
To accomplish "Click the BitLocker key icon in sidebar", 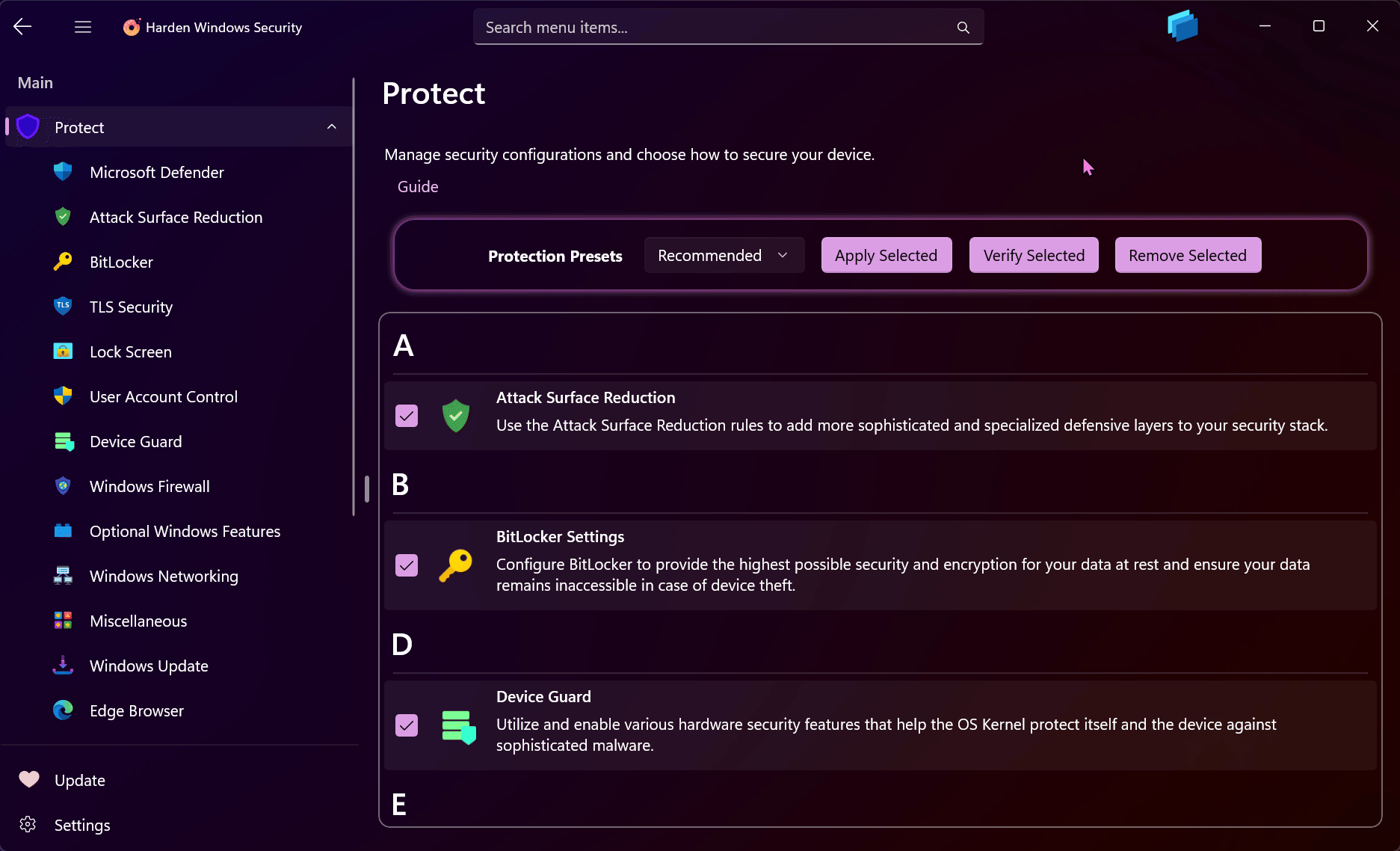I will 63,262.
